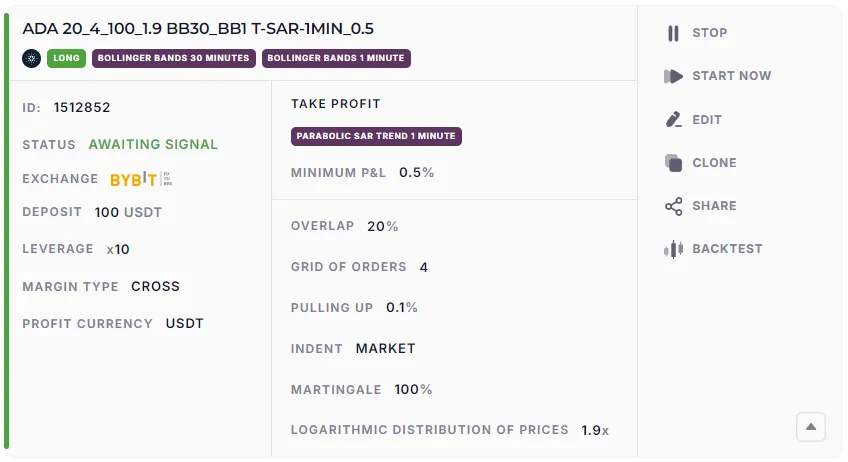848x462 pixels.
Task: Click the bot ID number 1512852
Action: point(82,107)
